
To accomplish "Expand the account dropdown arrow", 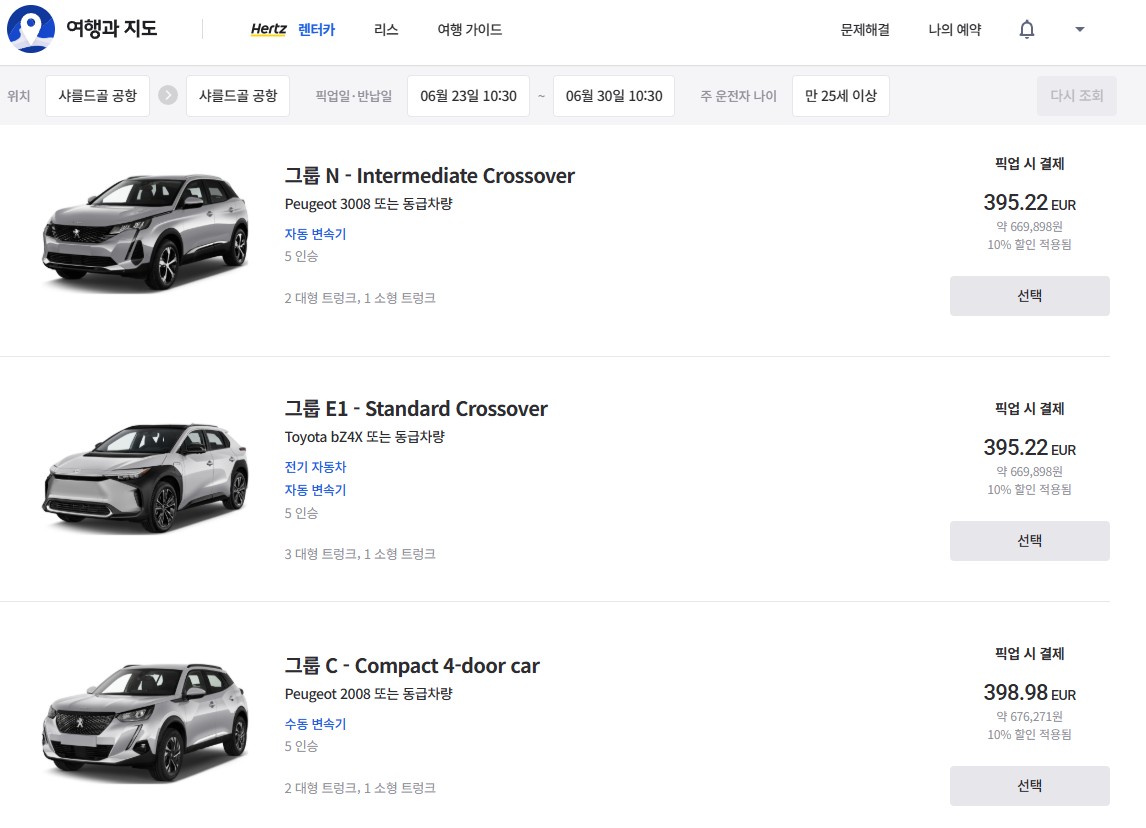I will [1079, 30].
